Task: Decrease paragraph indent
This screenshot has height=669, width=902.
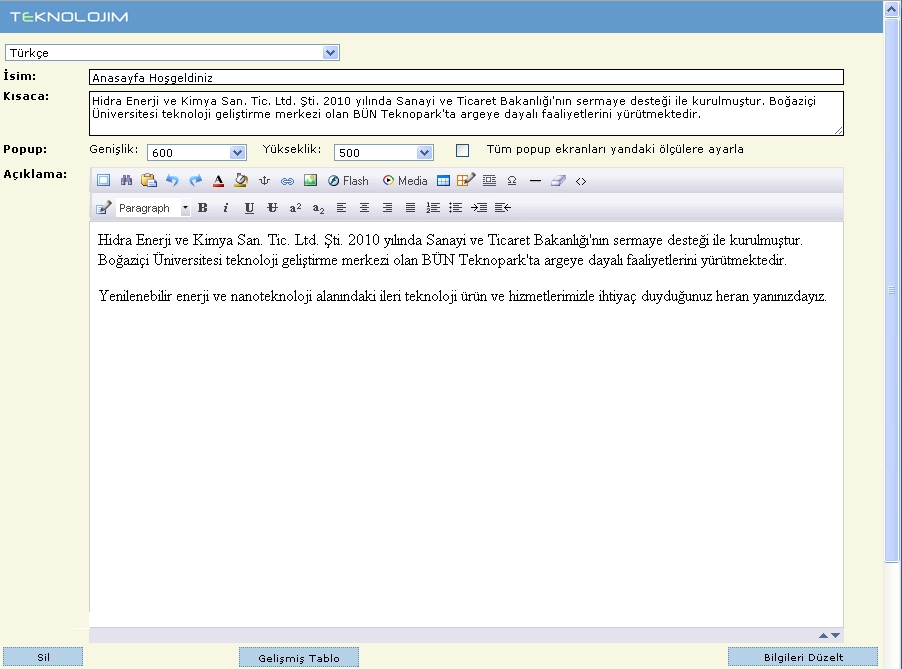Action: (503, 208)
